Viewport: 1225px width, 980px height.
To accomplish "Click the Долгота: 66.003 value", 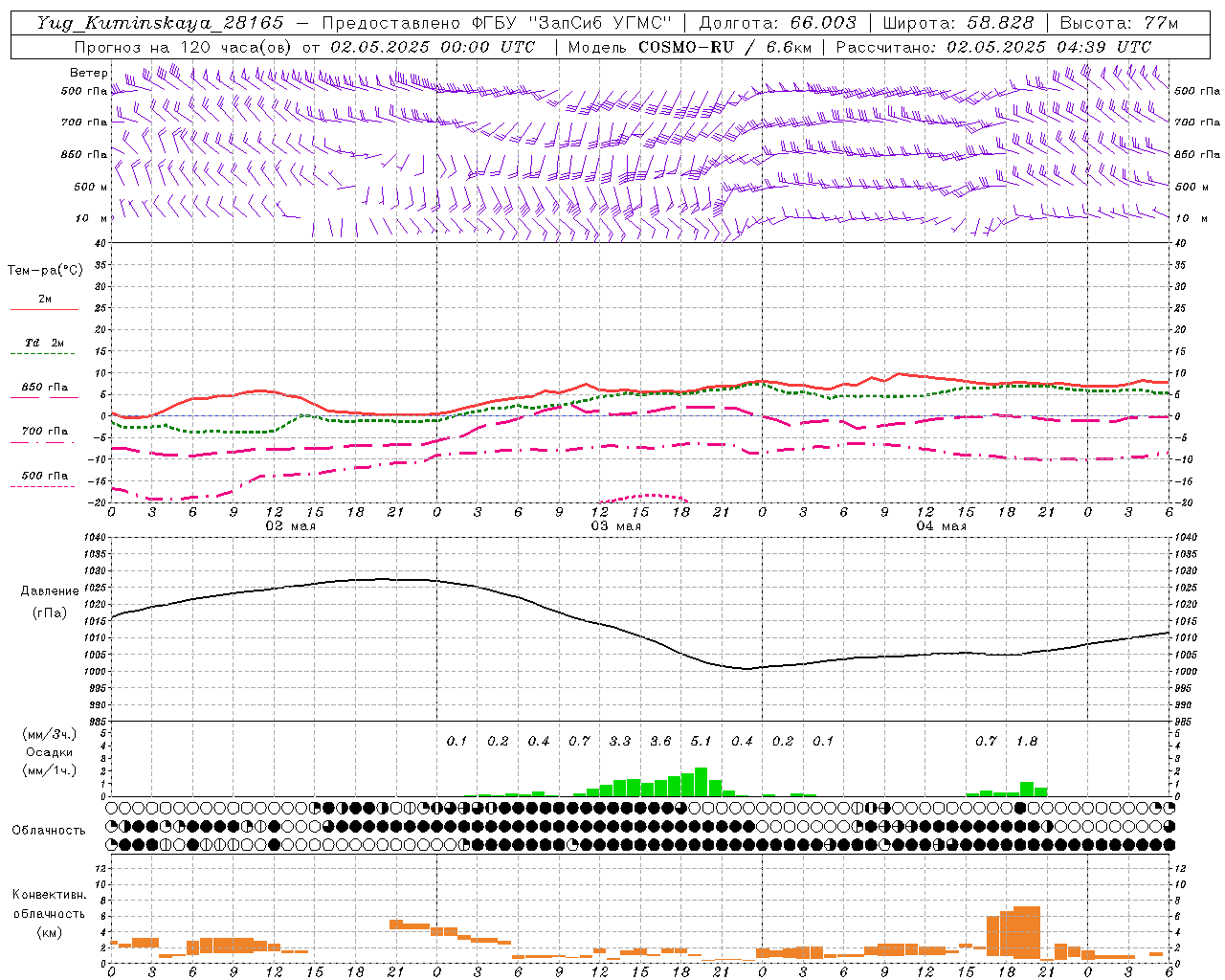I will point(777,23).
